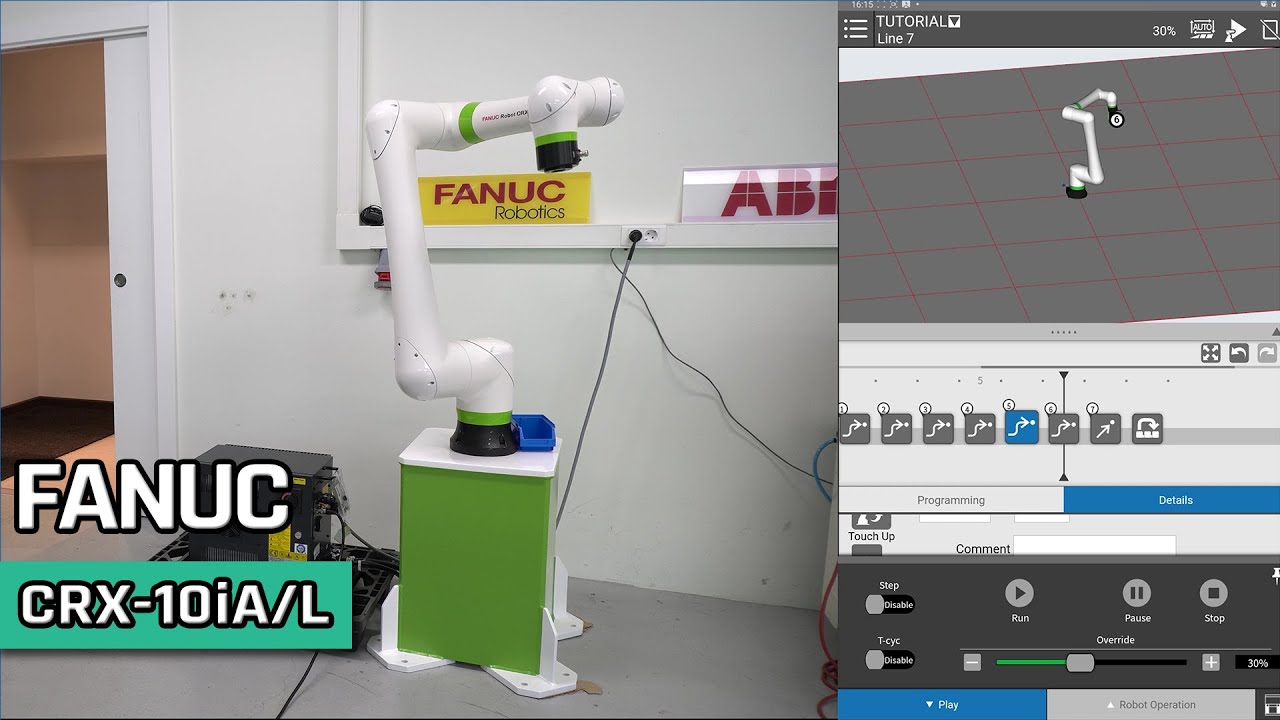
Task: Switch to the Programming tab
Action: point(952,500)
